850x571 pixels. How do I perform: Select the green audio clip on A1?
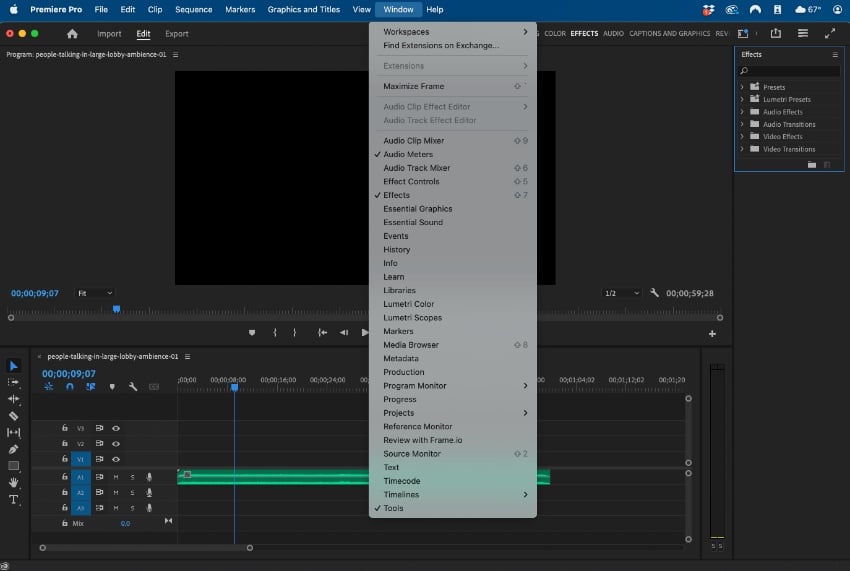[x=363, y=477]
